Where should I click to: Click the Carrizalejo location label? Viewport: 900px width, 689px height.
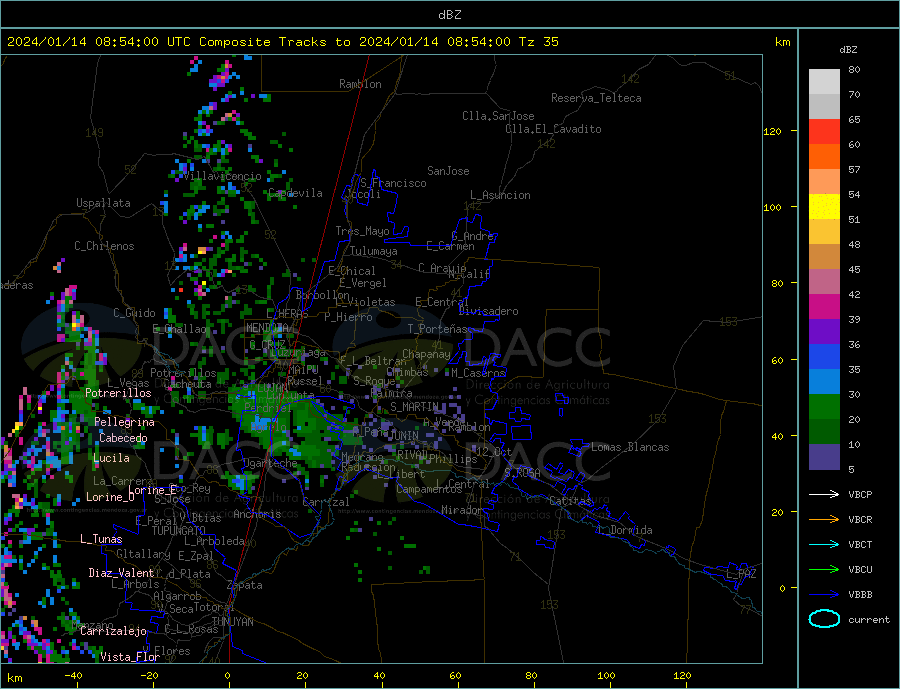[x=114, y=631]
